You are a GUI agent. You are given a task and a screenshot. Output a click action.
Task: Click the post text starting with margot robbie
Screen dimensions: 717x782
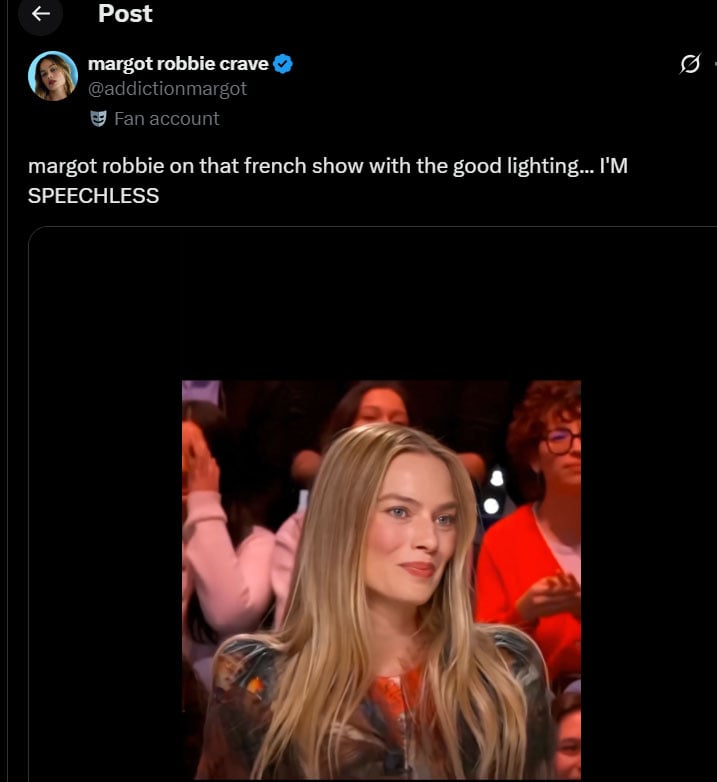pyautogui.click(x=328, y=181)
